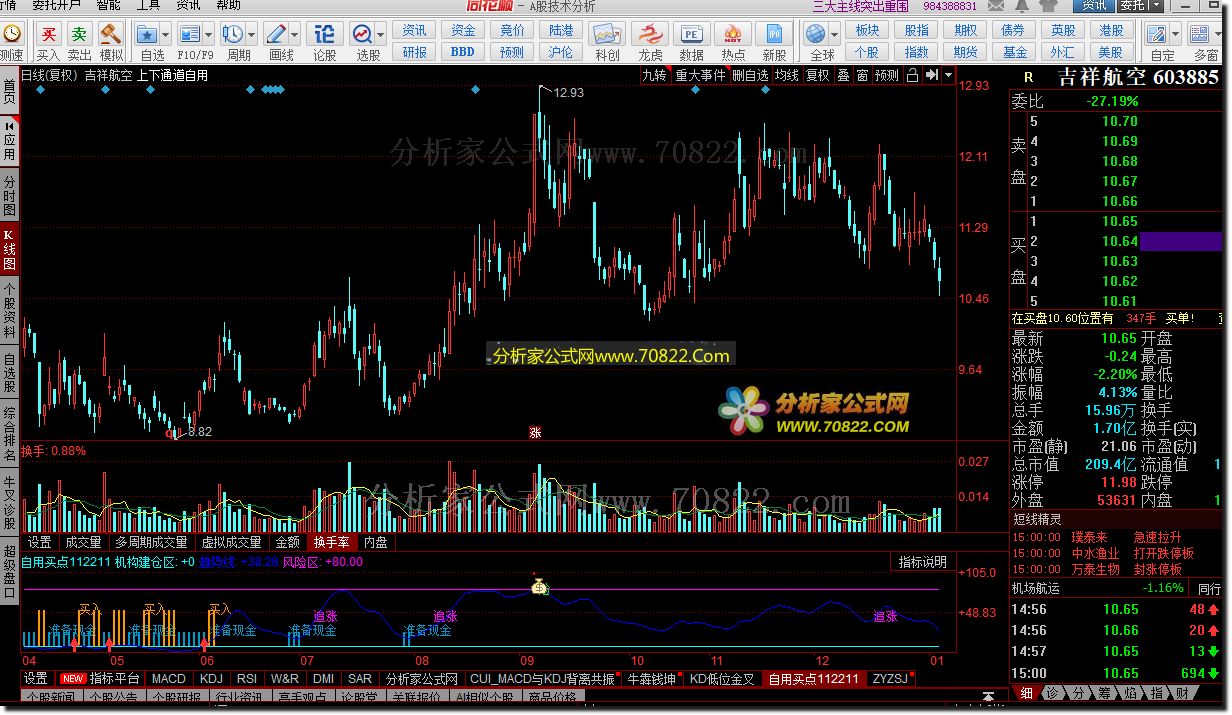
Task: Click the 卖出 sell icon
Action: pyautogui.click(x=80, y=35)
